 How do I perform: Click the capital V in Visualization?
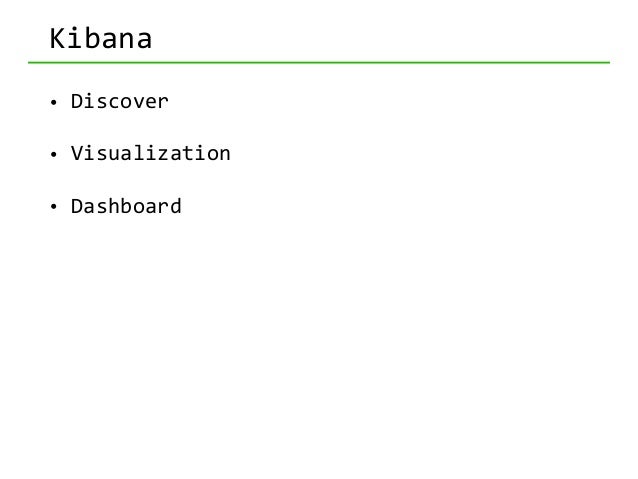76,153
